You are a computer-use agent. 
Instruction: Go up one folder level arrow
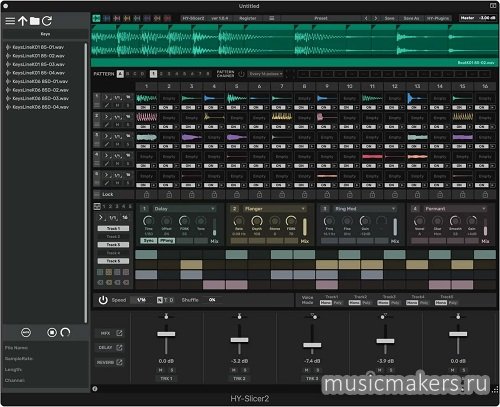click(x=22, y=21)
